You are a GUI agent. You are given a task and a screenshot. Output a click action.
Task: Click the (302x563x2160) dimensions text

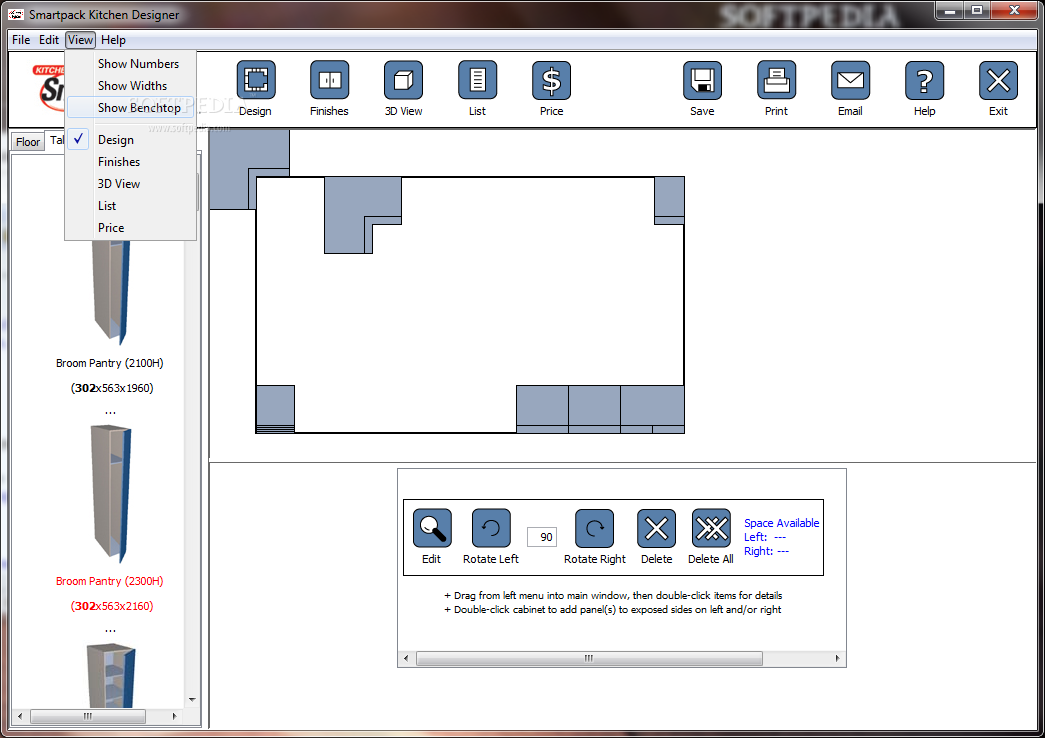pyautogui.click(x=112, y=605)
